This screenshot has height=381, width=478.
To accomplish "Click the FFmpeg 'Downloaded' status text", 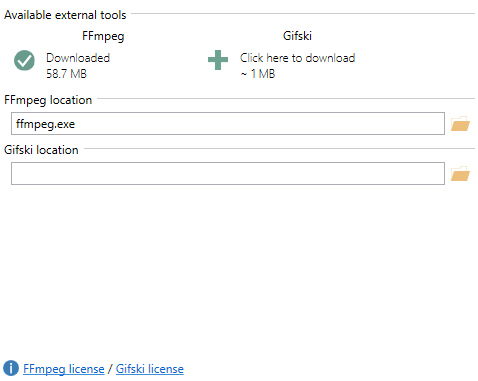I will [78, 58].
